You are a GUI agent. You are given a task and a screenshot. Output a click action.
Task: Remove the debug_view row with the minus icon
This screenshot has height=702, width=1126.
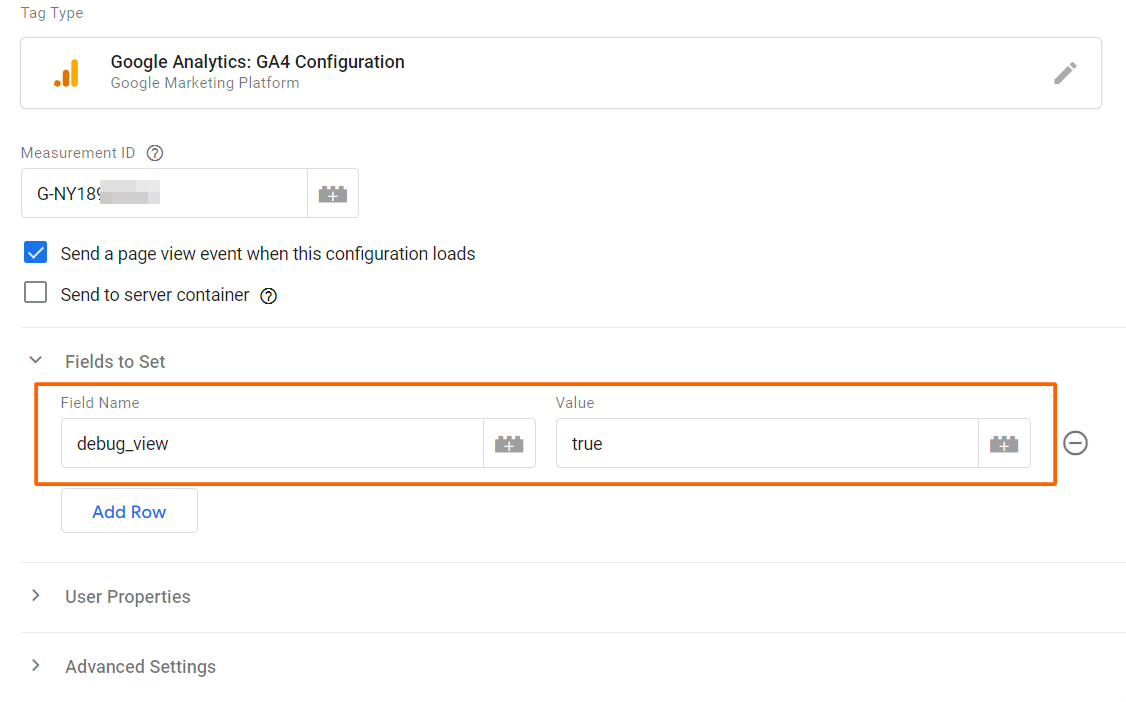point(1075,443)
